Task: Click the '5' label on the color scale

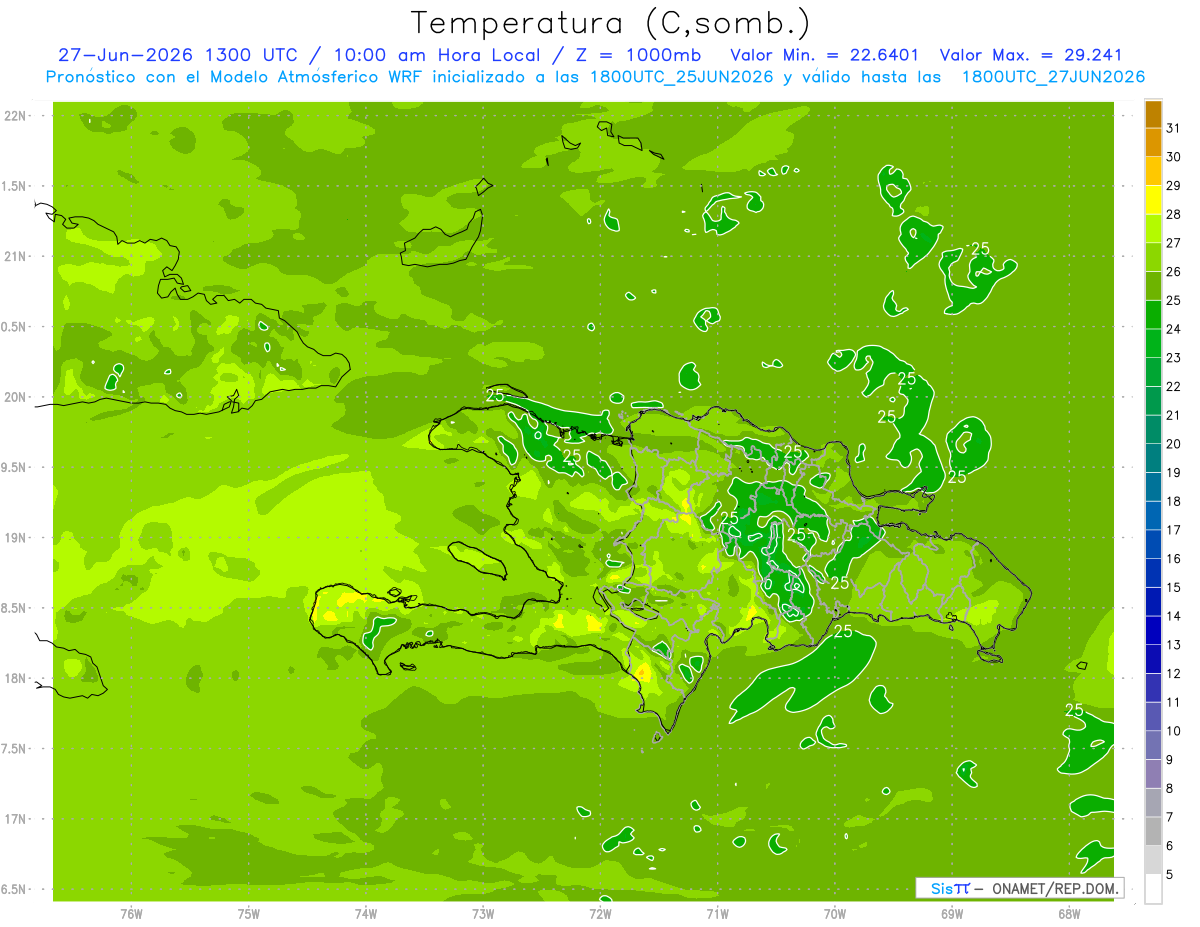Action: pyautogui.click(x=1170, y=874)
